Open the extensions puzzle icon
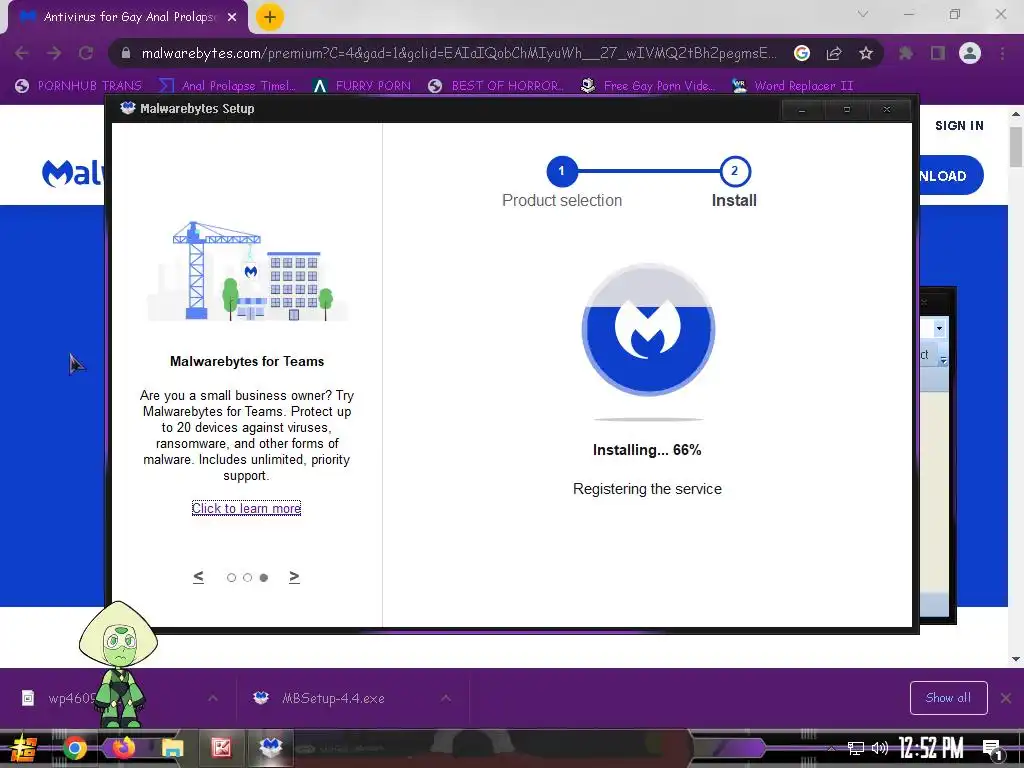This screenshot has width=1024, height=768. 906,53
